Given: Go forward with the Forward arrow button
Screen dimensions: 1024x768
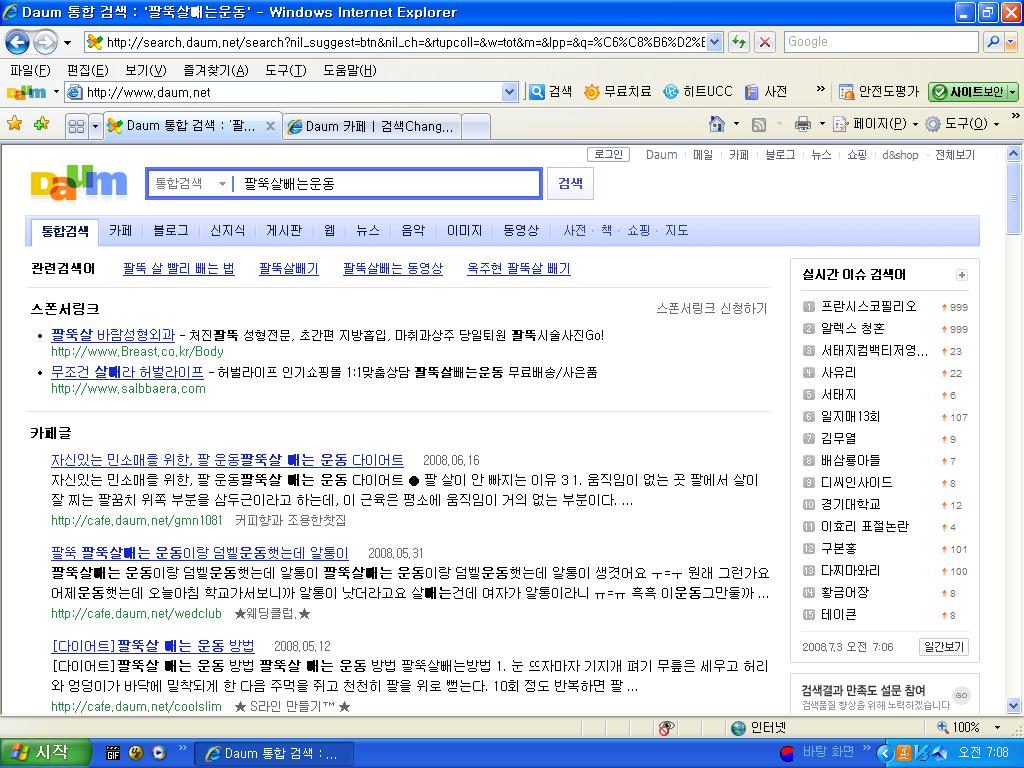Looking at the screenshot, I should (44, 42).
